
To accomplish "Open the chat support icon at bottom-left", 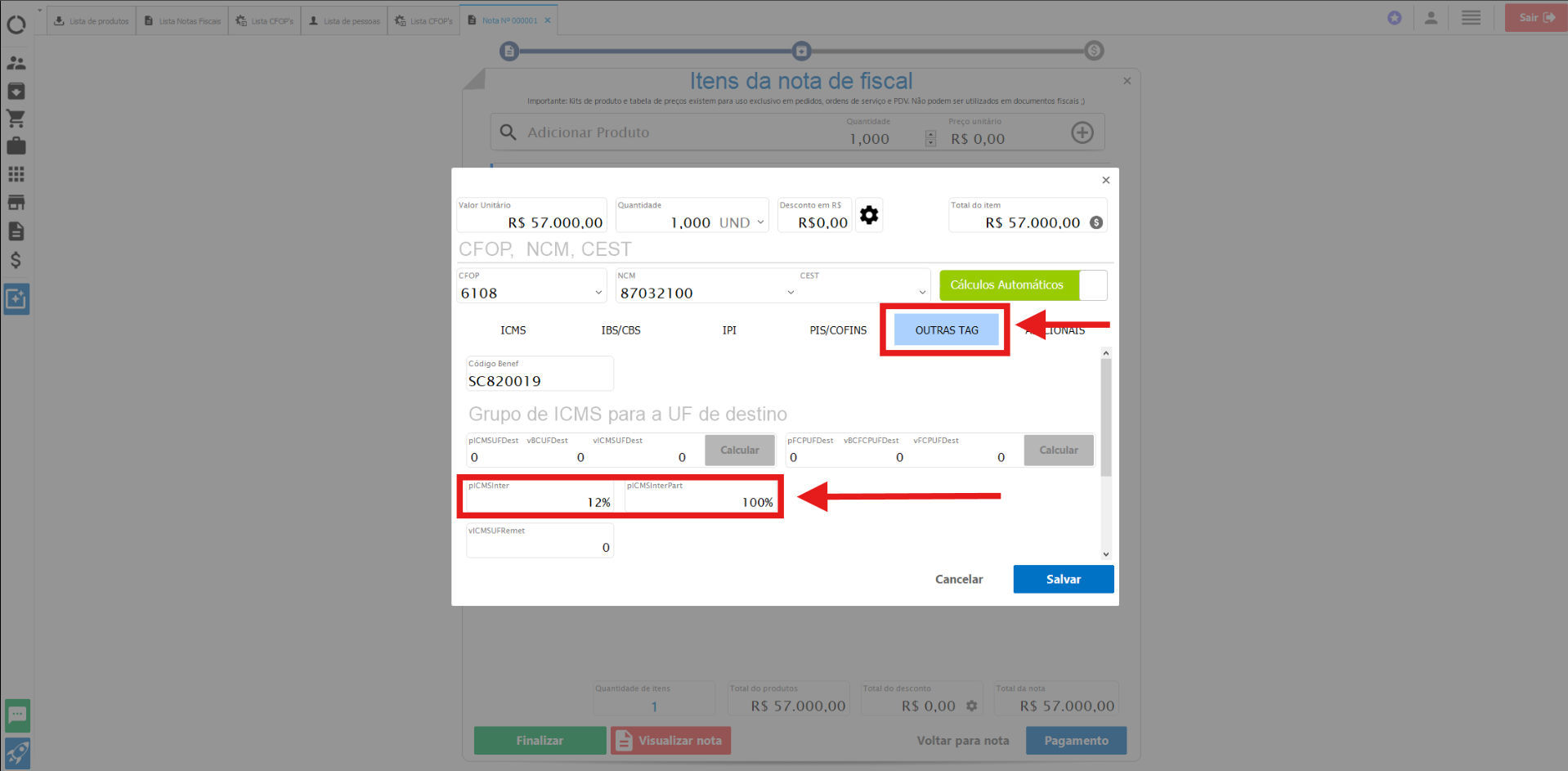I will click(x=17, y=715).
